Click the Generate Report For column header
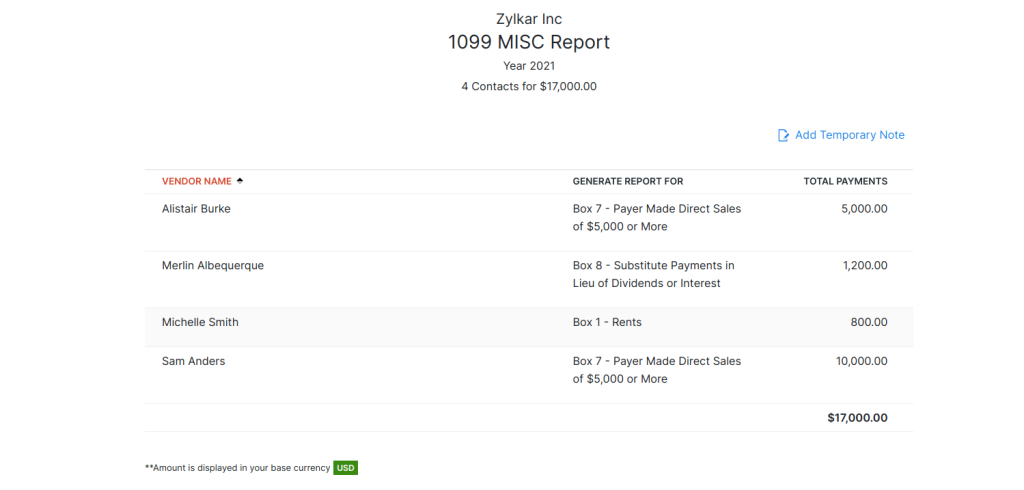 pyautogui.click(x=627, y=181)
